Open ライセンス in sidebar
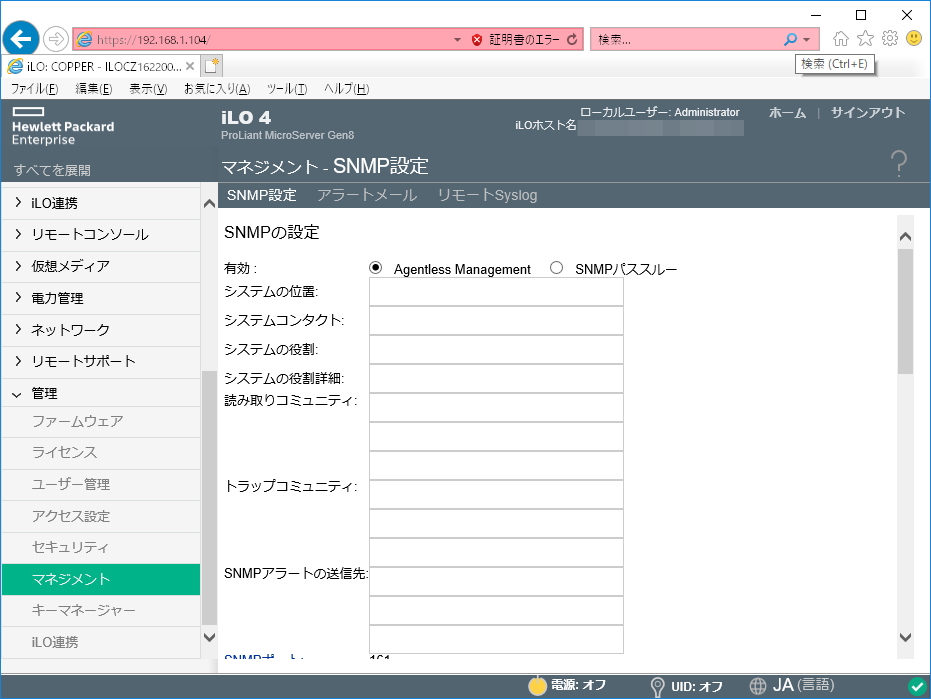The image size is (931, 699). 101,453
